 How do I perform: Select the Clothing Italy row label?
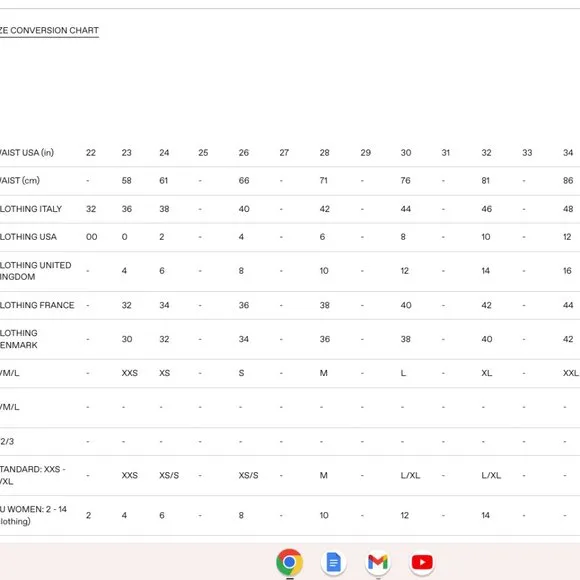click(x=31, y=209)
